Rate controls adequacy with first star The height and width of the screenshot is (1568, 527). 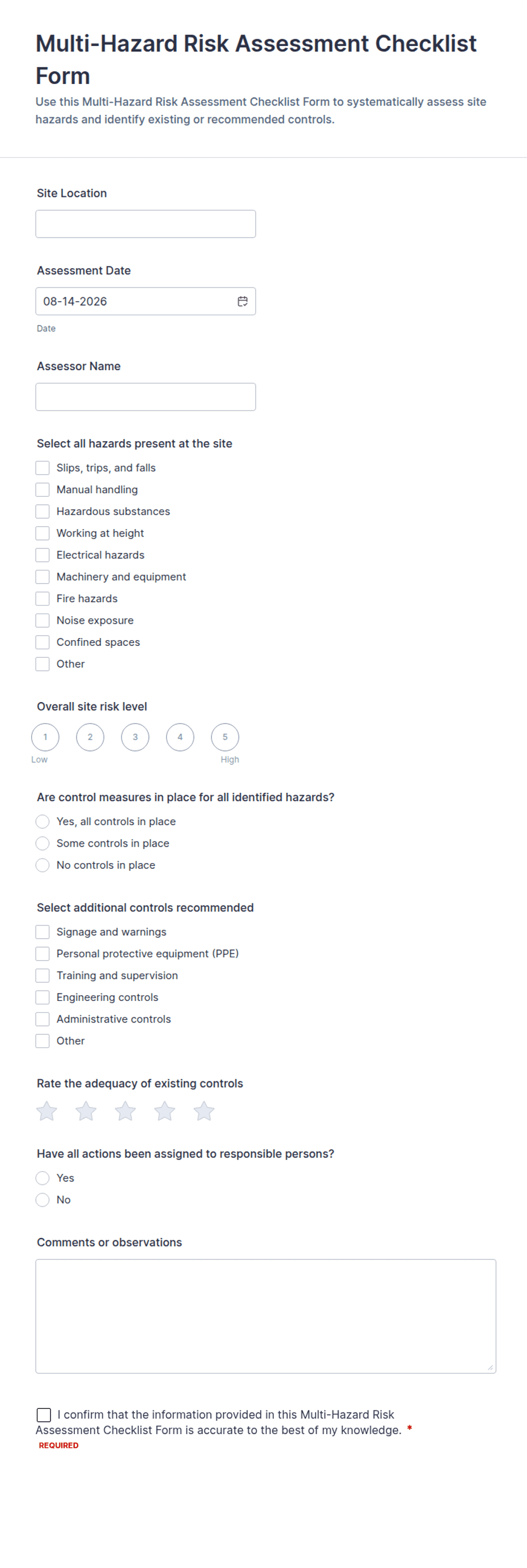47,1111
